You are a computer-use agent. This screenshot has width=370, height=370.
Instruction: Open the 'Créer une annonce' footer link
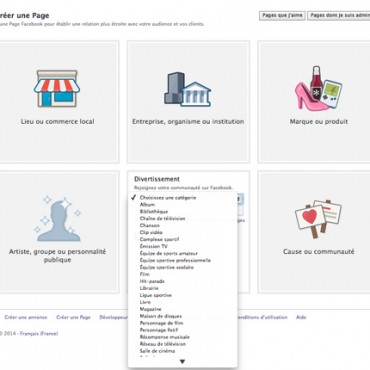click(26, 317)
